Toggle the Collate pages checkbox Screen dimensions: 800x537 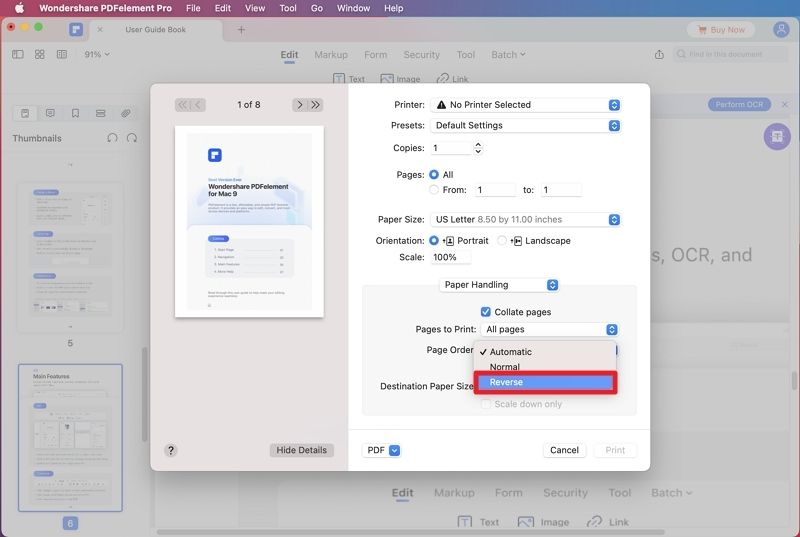[486, 312]
